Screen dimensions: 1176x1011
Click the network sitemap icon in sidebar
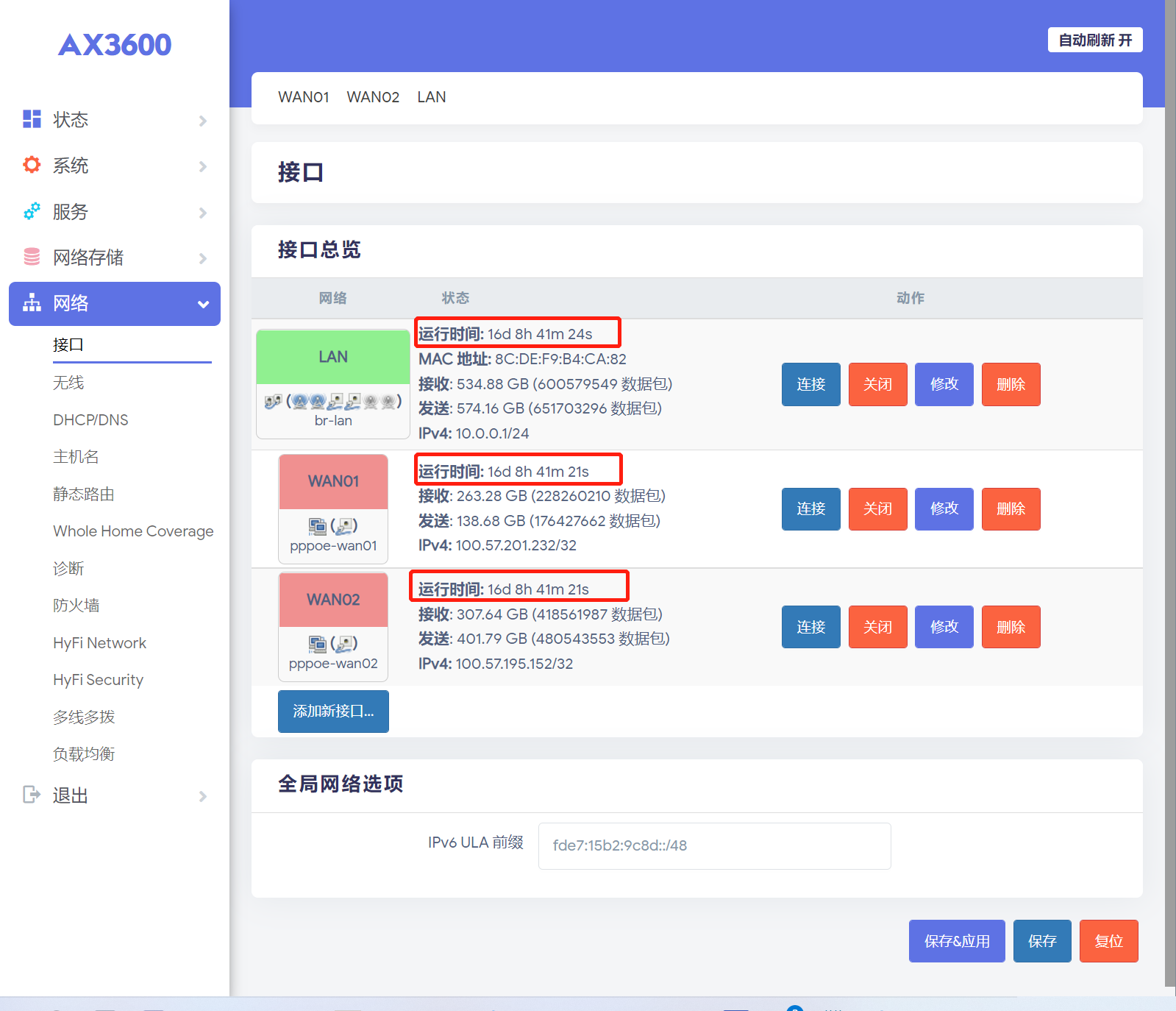[32, 302]
